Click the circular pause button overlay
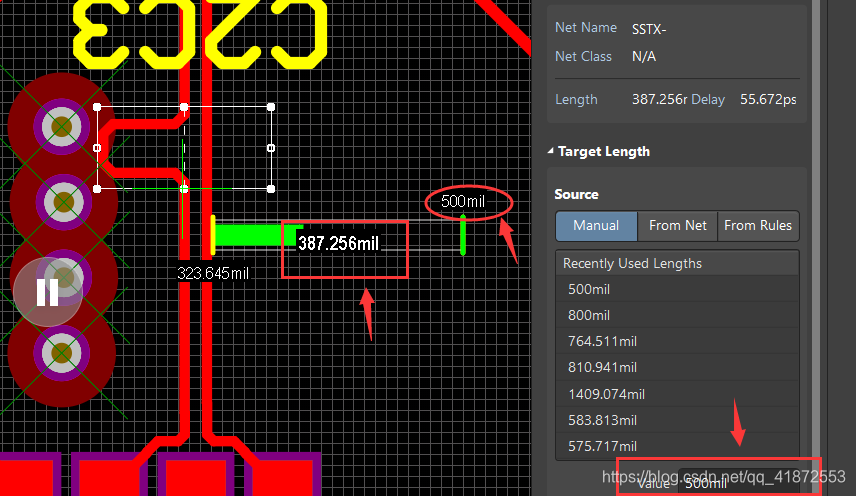Viewport: 856px width, 496px height. (47, 292)
